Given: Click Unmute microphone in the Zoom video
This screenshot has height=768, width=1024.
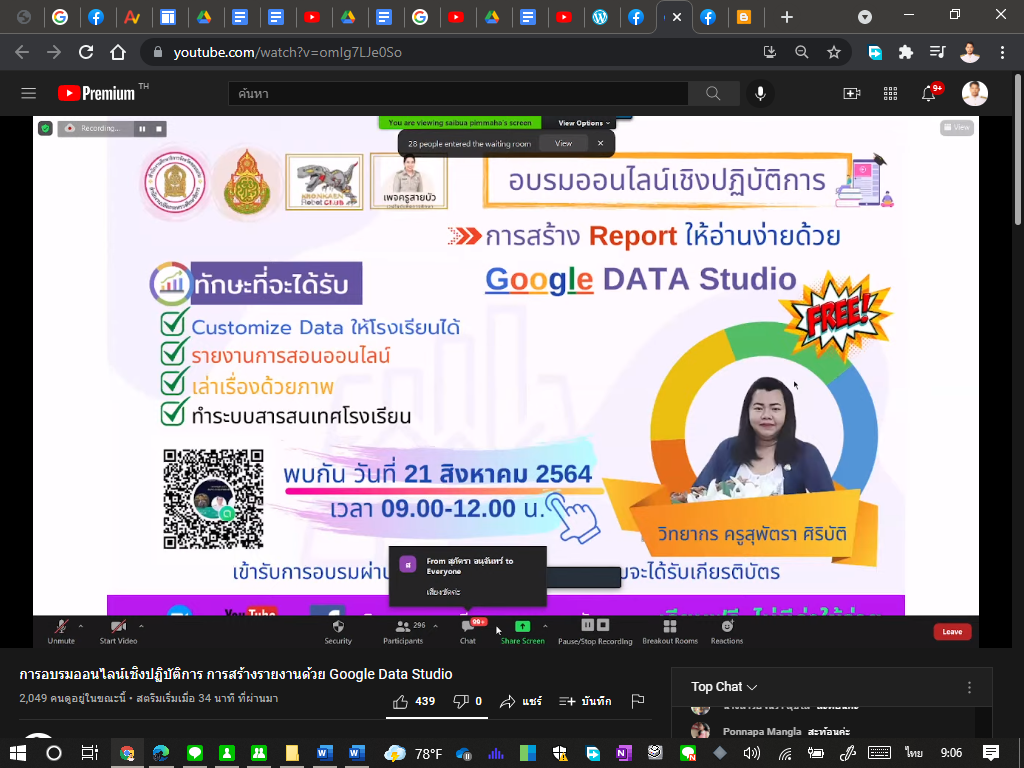Looking at the screenshot, I should tap(61, 632).
